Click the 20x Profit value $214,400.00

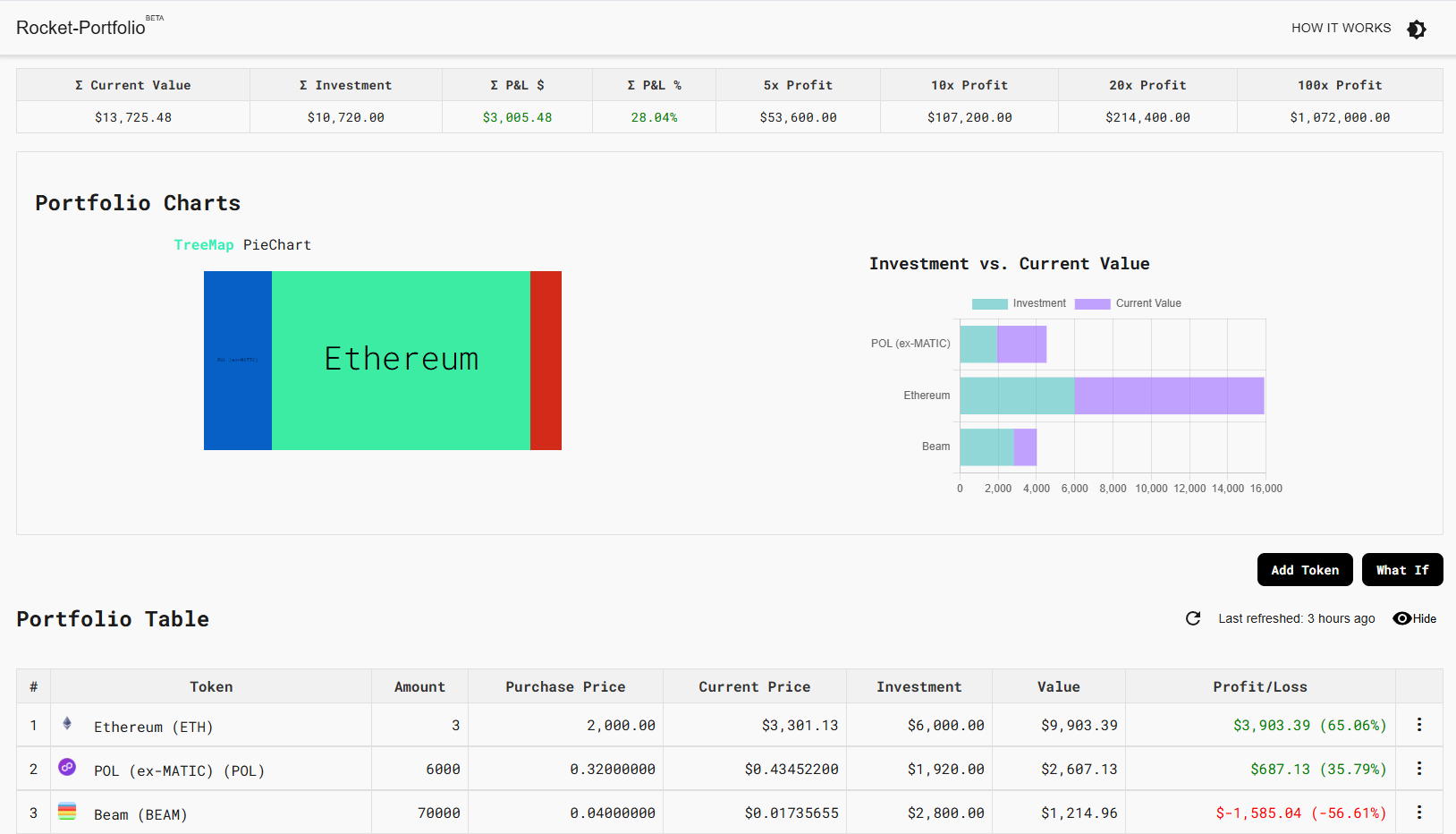pyautogui.click(x=1147, y=117)
